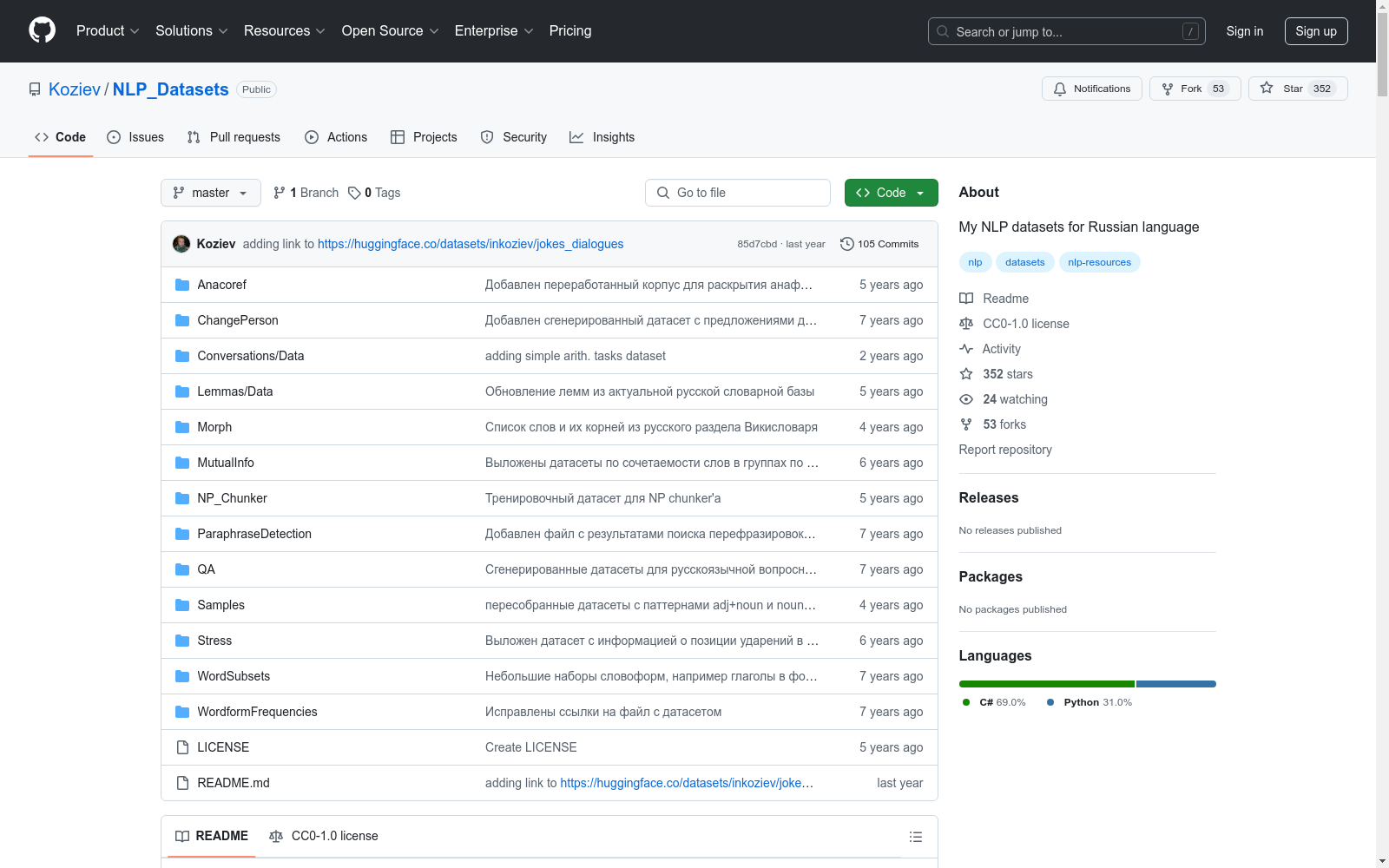Open README outline list icon
Image resolution: width=1389 pixels, height=868 pixels.
click(x=915, y=837)
